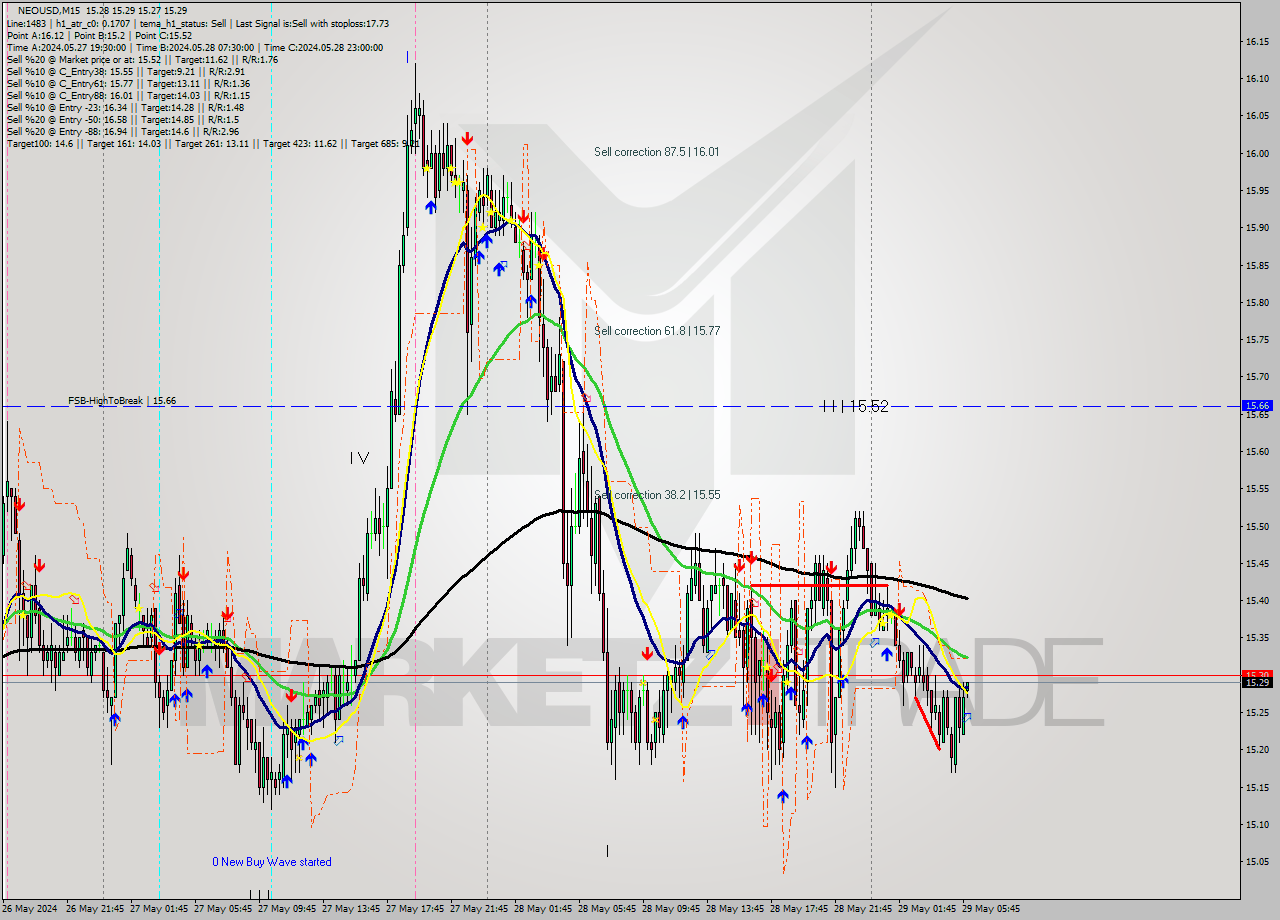Click the lone blue arrow under the 16.10 peak
The height and width of the screenshot is (920, 1280).
(x=431, y=207)
